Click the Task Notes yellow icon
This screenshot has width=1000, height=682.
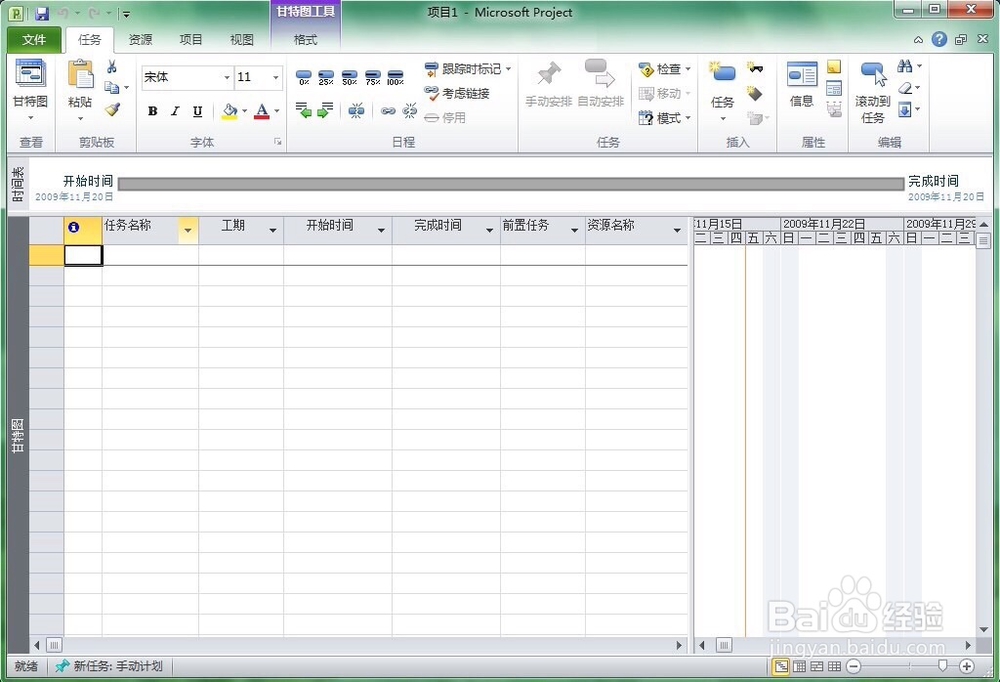coord(834,66)
